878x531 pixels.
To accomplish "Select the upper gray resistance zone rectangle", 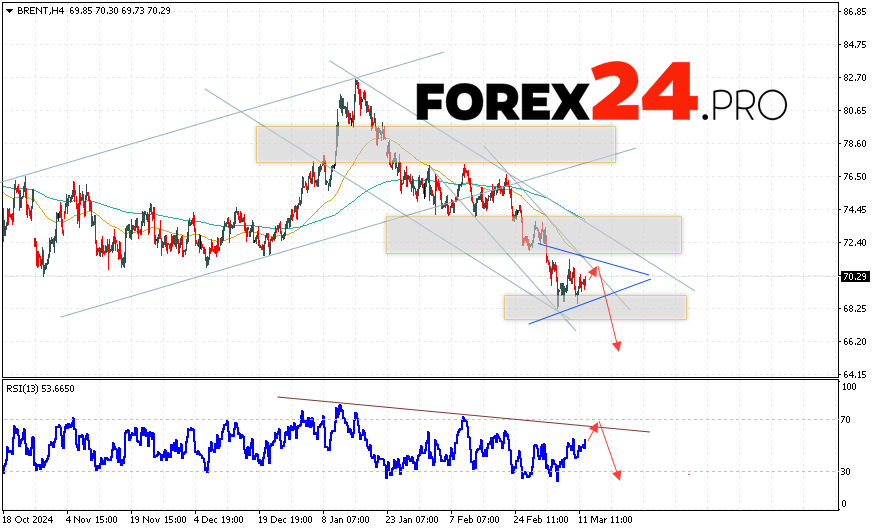I will point(435,144).
